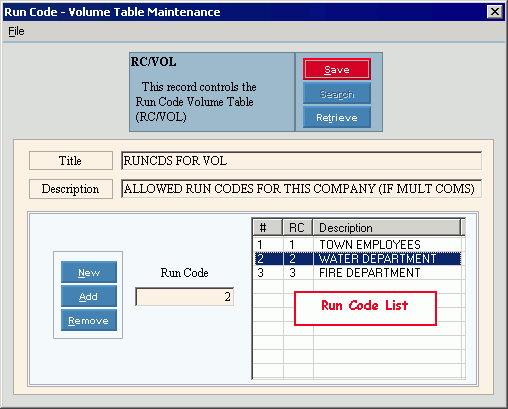Click the RC column header
This screenshot has width=508, height=409.
pyautogui.click(x=297, y=228)
